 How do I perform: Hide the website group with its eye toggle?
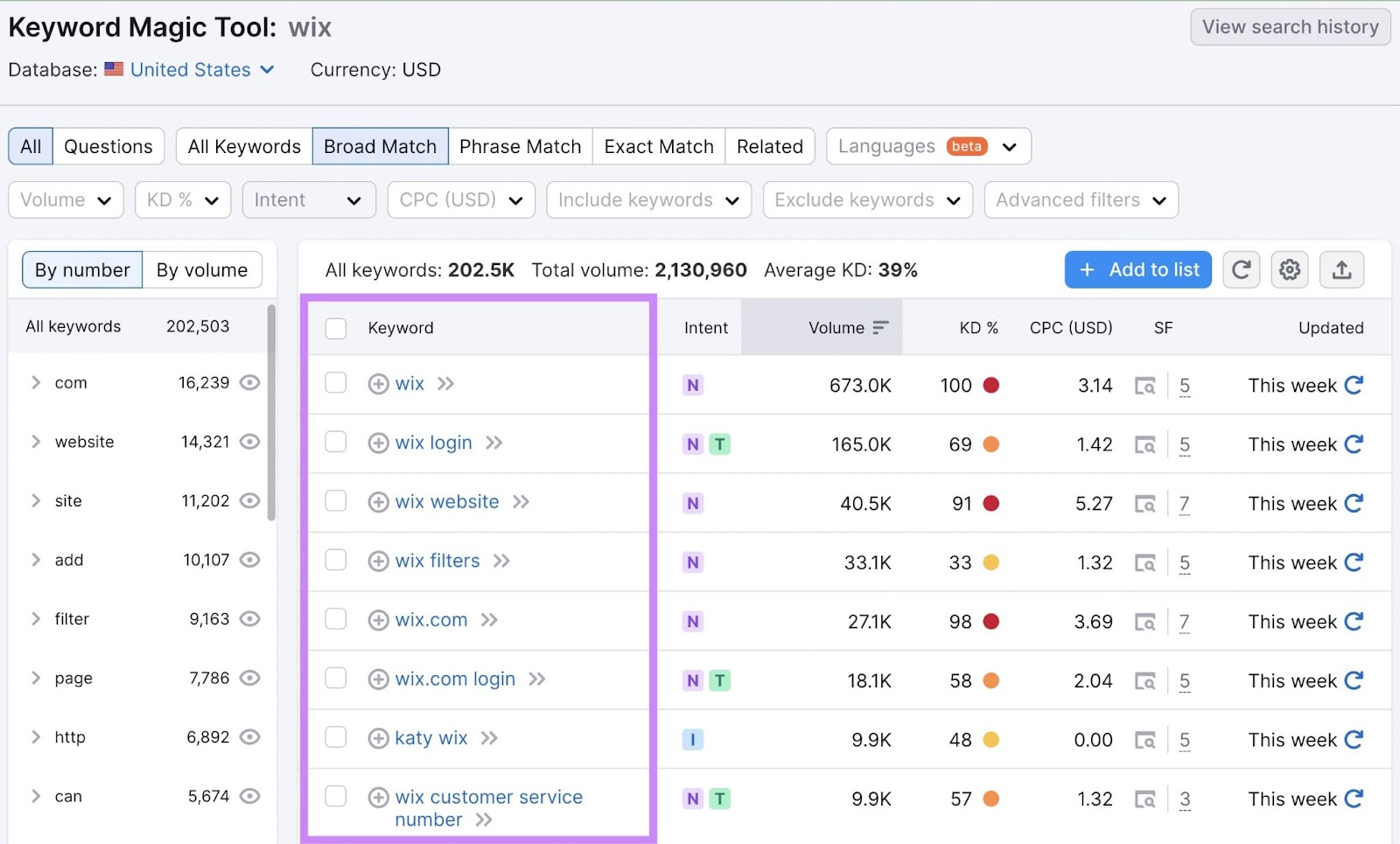[x=250, y=442]
